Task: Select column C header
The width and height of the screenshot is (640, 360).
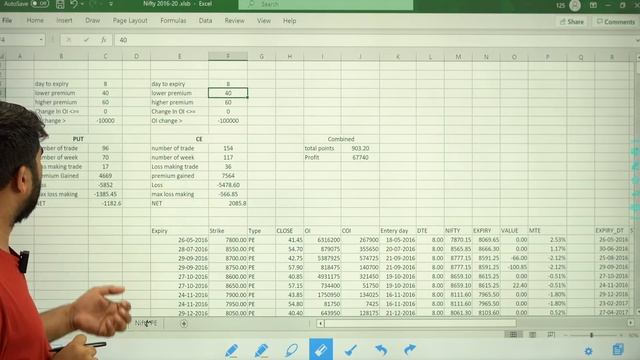Action: tap(105, 56)
